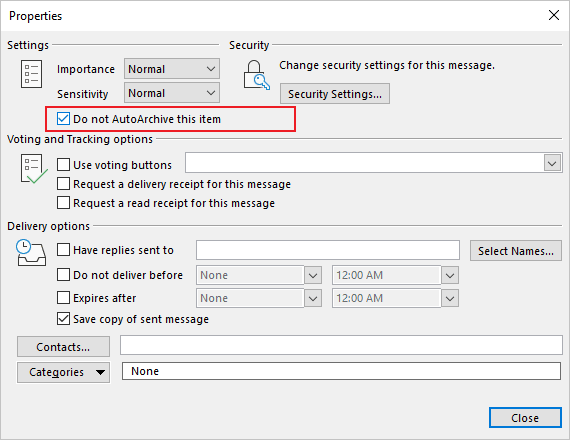Check Request a delivery receipt
Image resolution: width=570 pixels, height=440 pixels.
pos(63,184)
